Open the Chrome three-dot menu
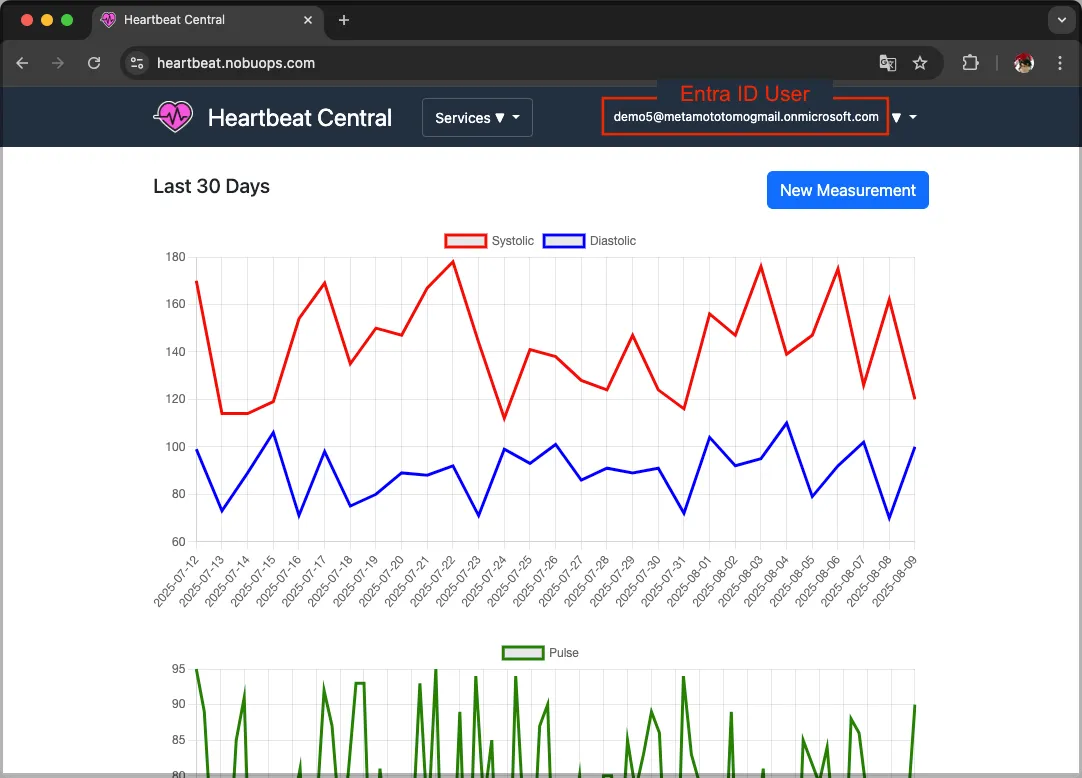Viewport: 1082px width, 778px height. tap(1060, 63)
